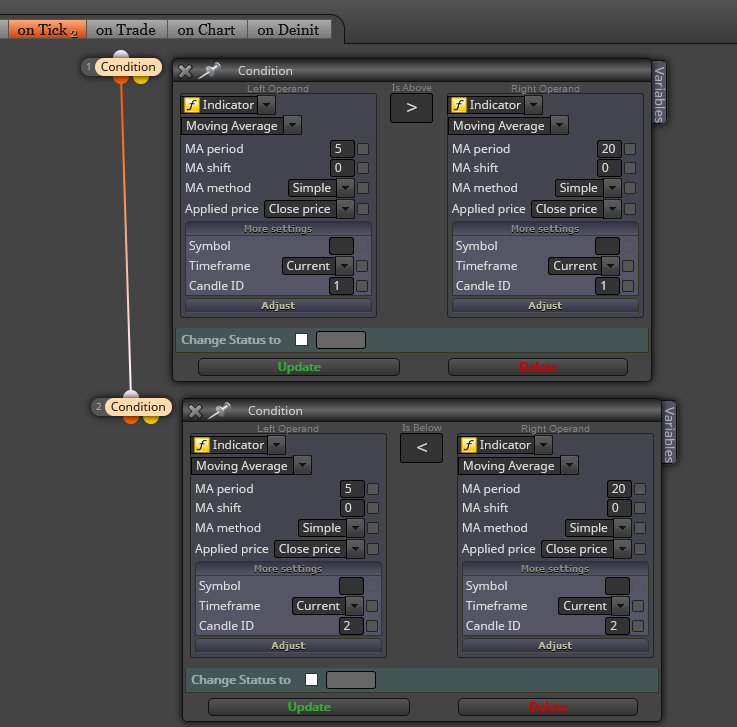This screenshot has width=737, height=727.
Task: Click Candle ID field in Condition 2 left operand
Action: click(x=351, y=625)
